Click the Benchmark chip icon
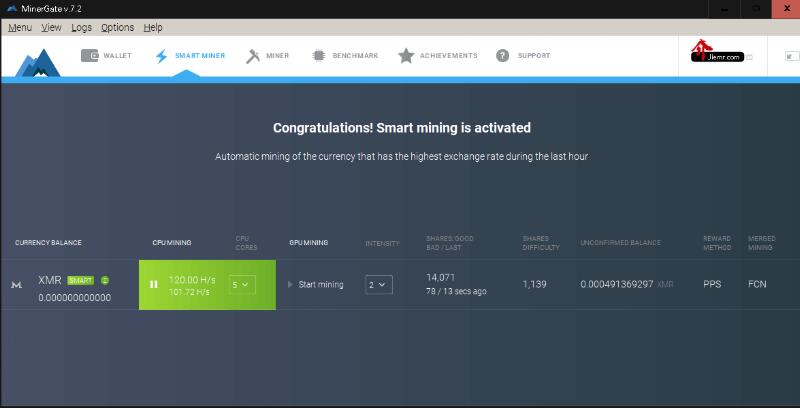The height and width of the screenshot is (408, 800). pyautogui.click(x=319, y=56)
